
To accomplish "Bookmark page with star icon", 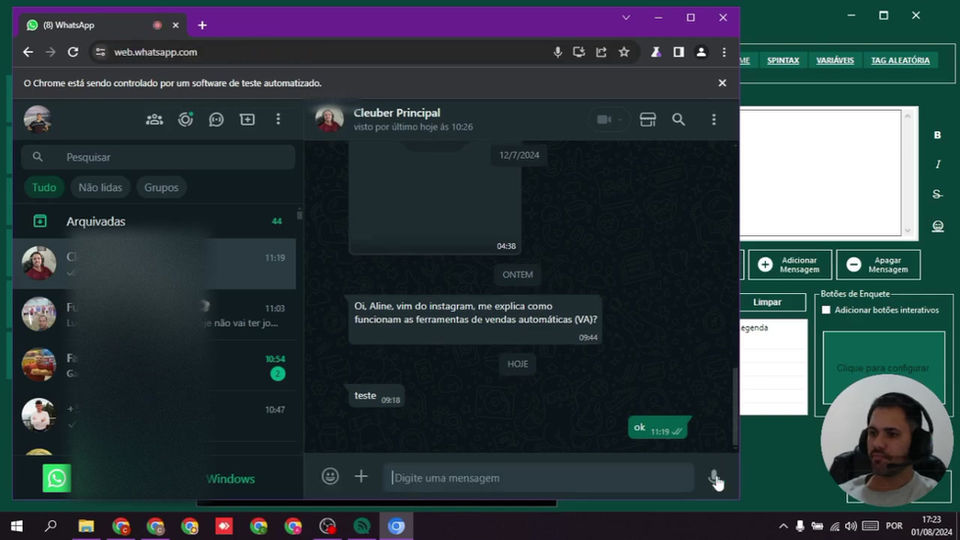I will click(624, 52).
